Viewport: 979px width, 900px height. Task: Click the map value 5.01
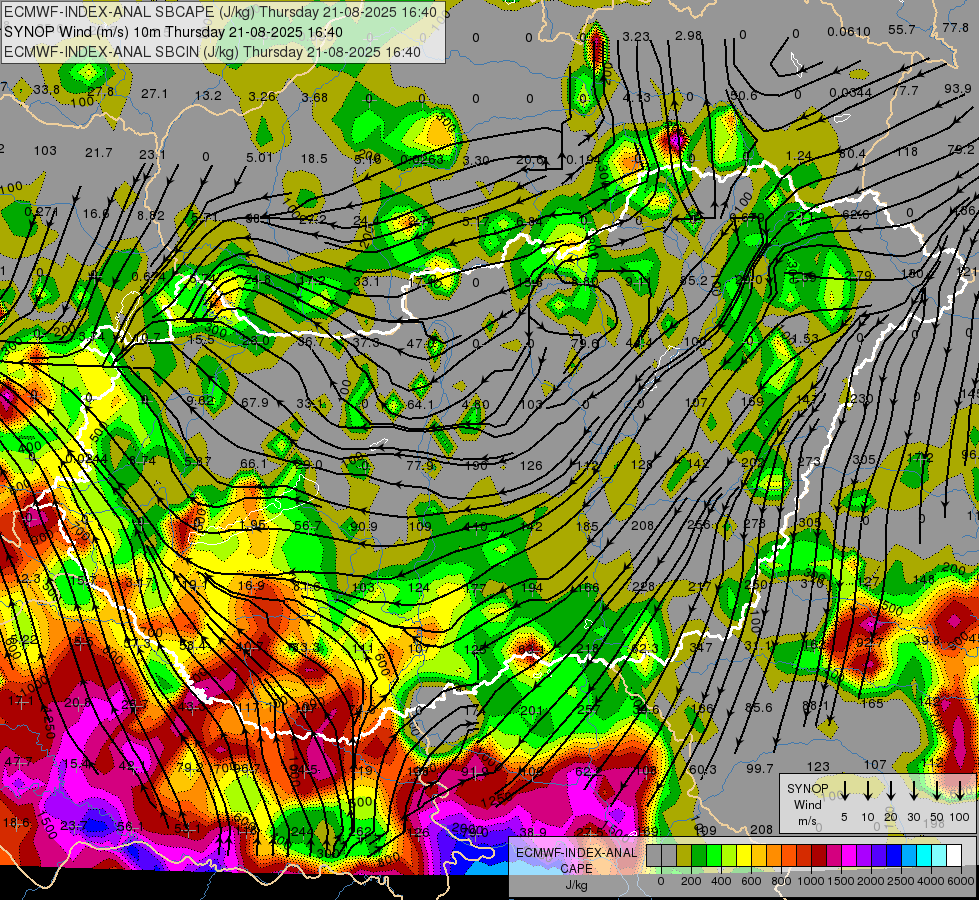259,157
